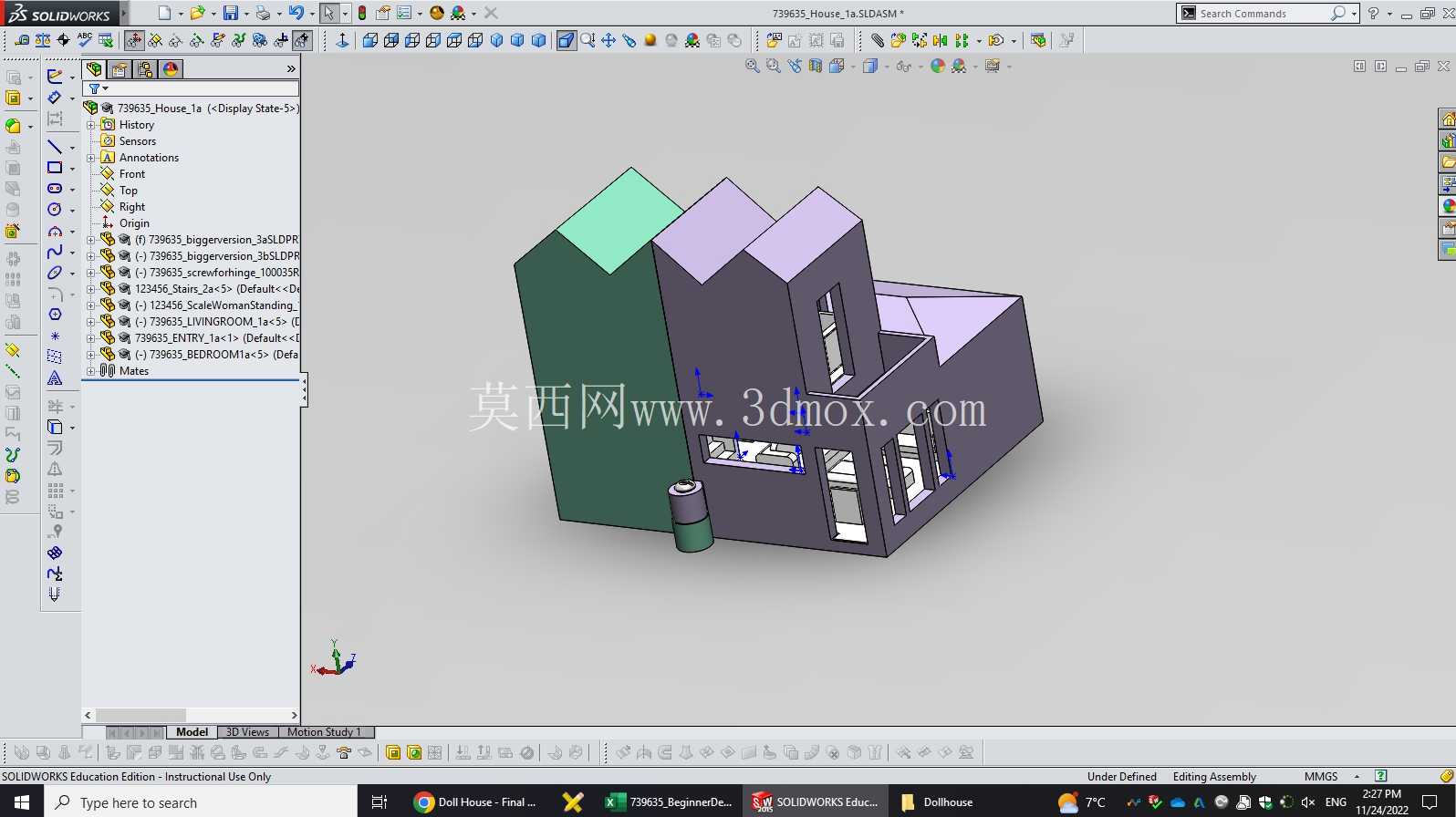
Task: Toggle the Select cursor tool
Action: tap(328, 13)
